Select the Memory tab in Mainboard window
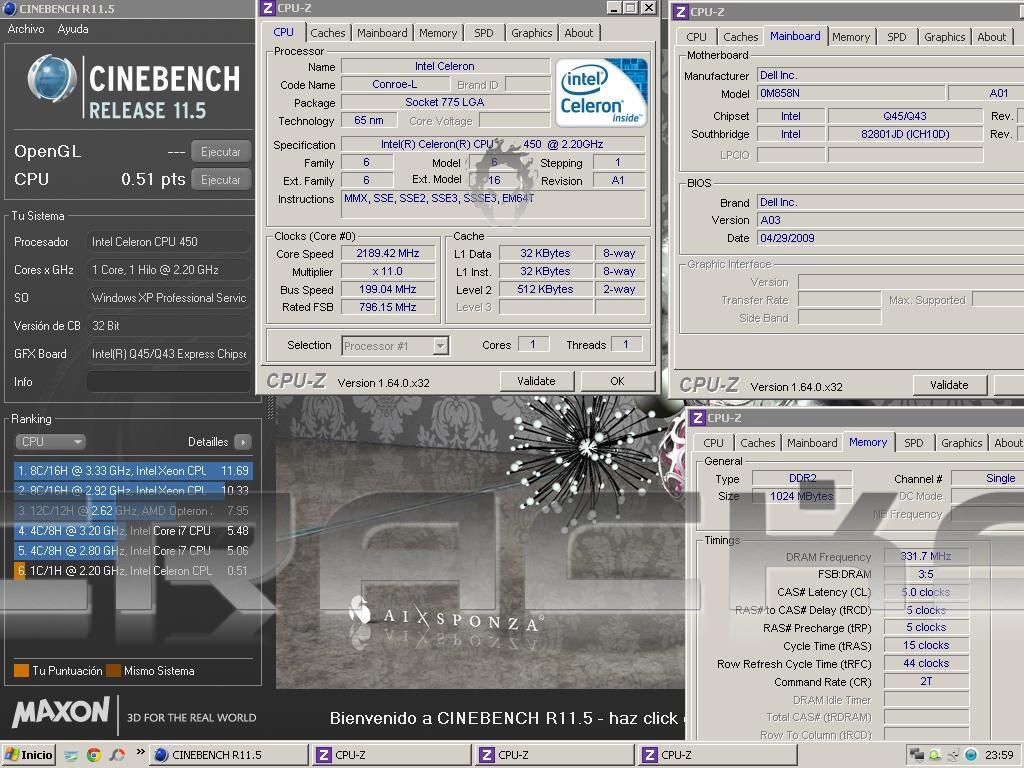The height and width of the screenshot is (768, 1024). tap(851, 37)
